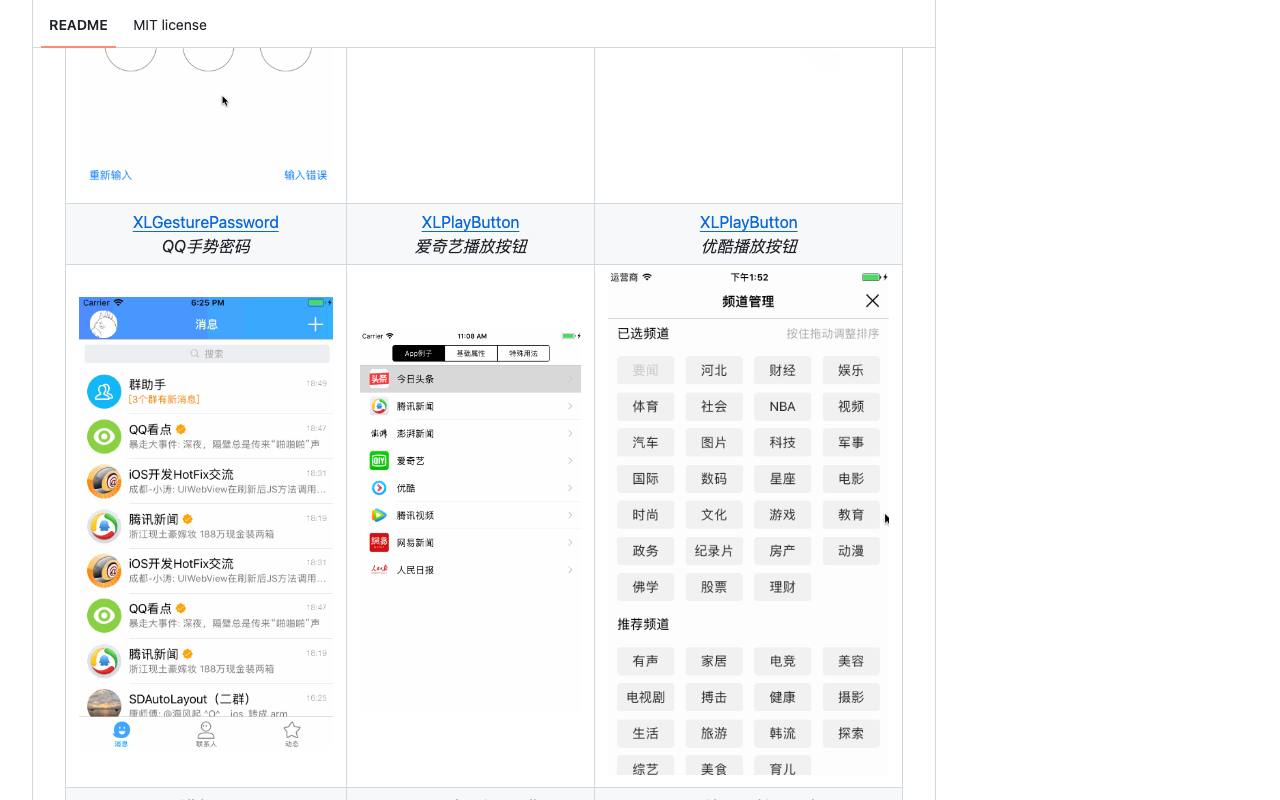
Task: Click the 联系人 tab icon in the bottom bar
Action: pyautogui.click(x=206, y=730)
